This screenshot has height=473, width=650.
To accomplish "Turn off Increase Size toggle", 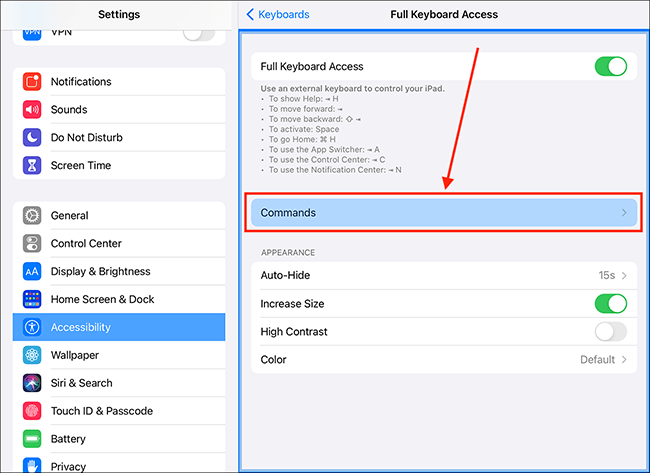I will tap(611, 304).
